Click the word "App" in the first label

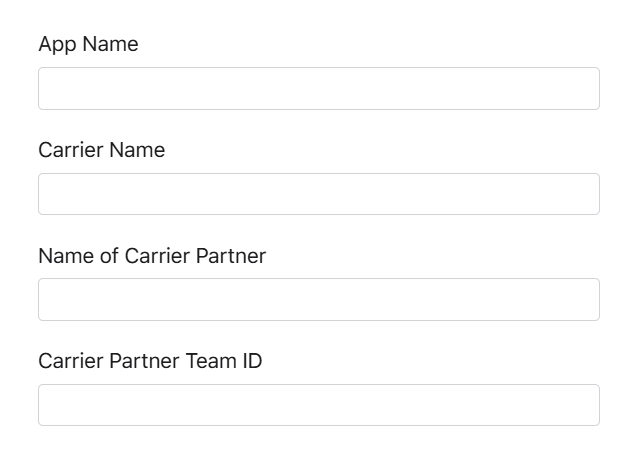57,44
